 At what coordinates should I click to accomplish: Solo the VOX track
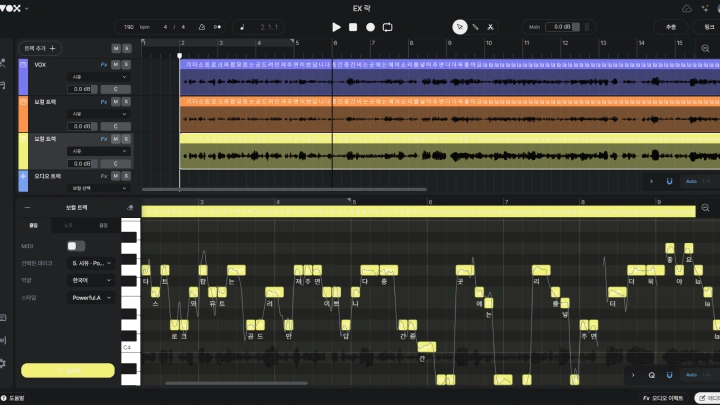126,65
